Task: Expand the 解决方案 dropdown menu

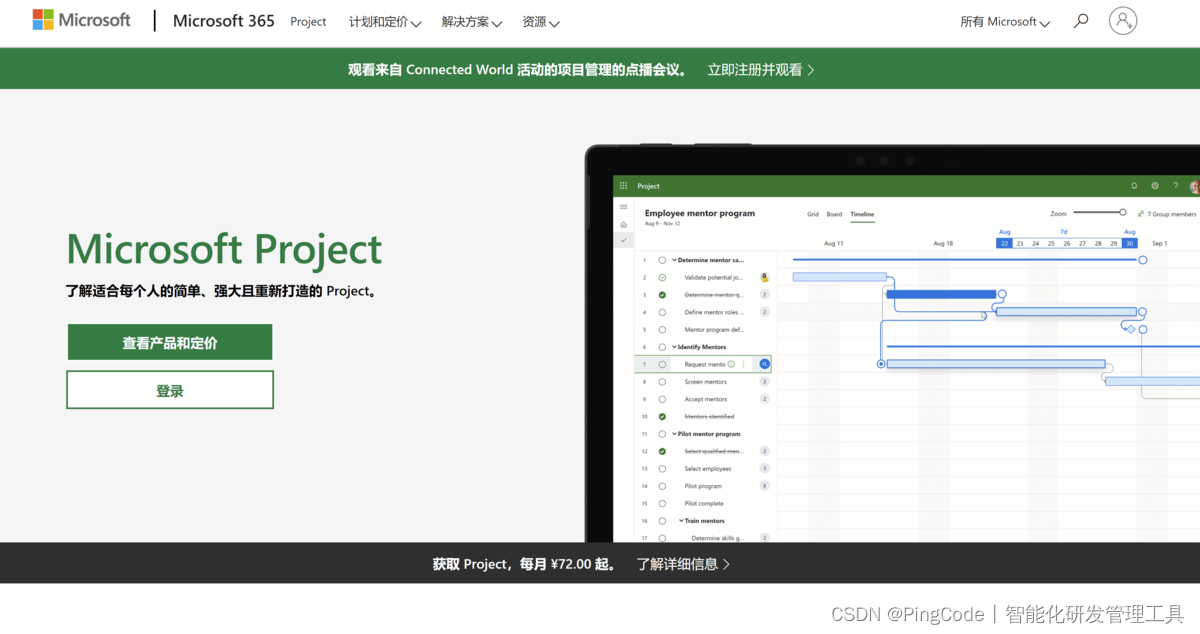Action: pyautogui.click(x=472, y=21)
